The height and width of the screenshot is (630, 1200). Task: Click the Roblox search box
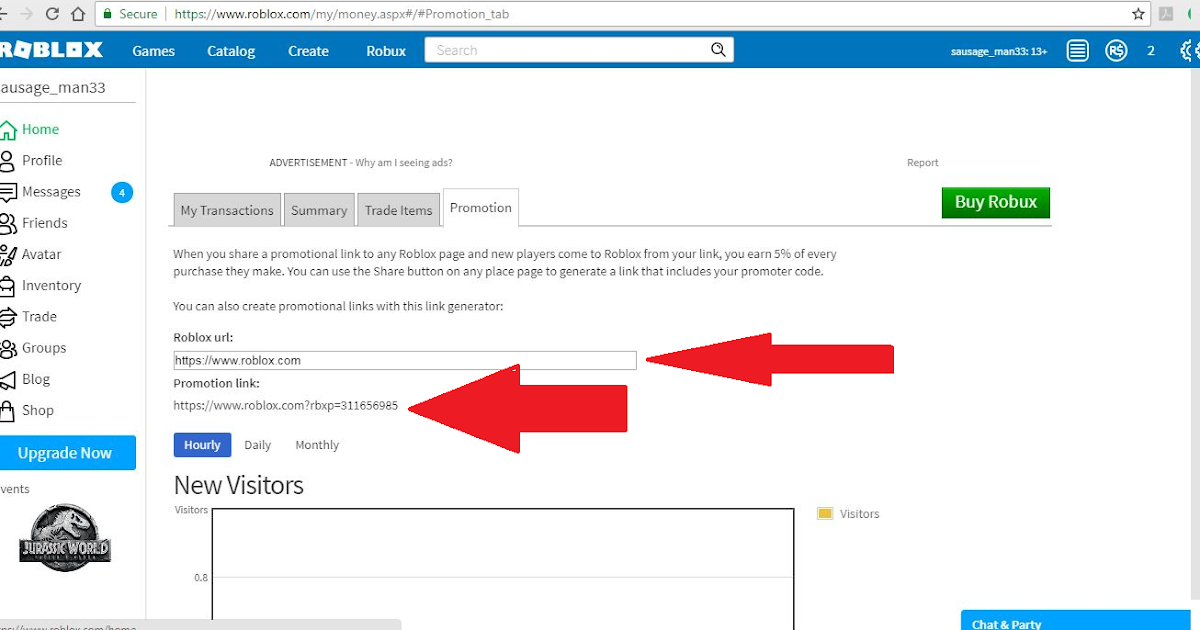(x=579, y=50)
